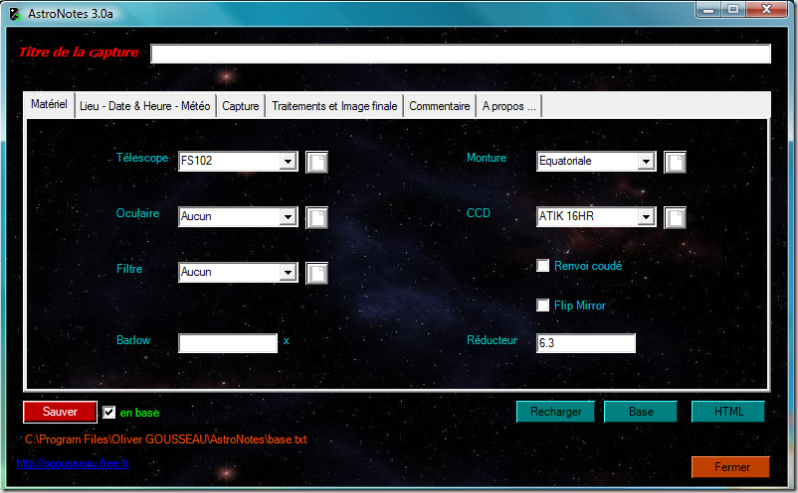Click the document icon next to Filtre

click(316, 272)
